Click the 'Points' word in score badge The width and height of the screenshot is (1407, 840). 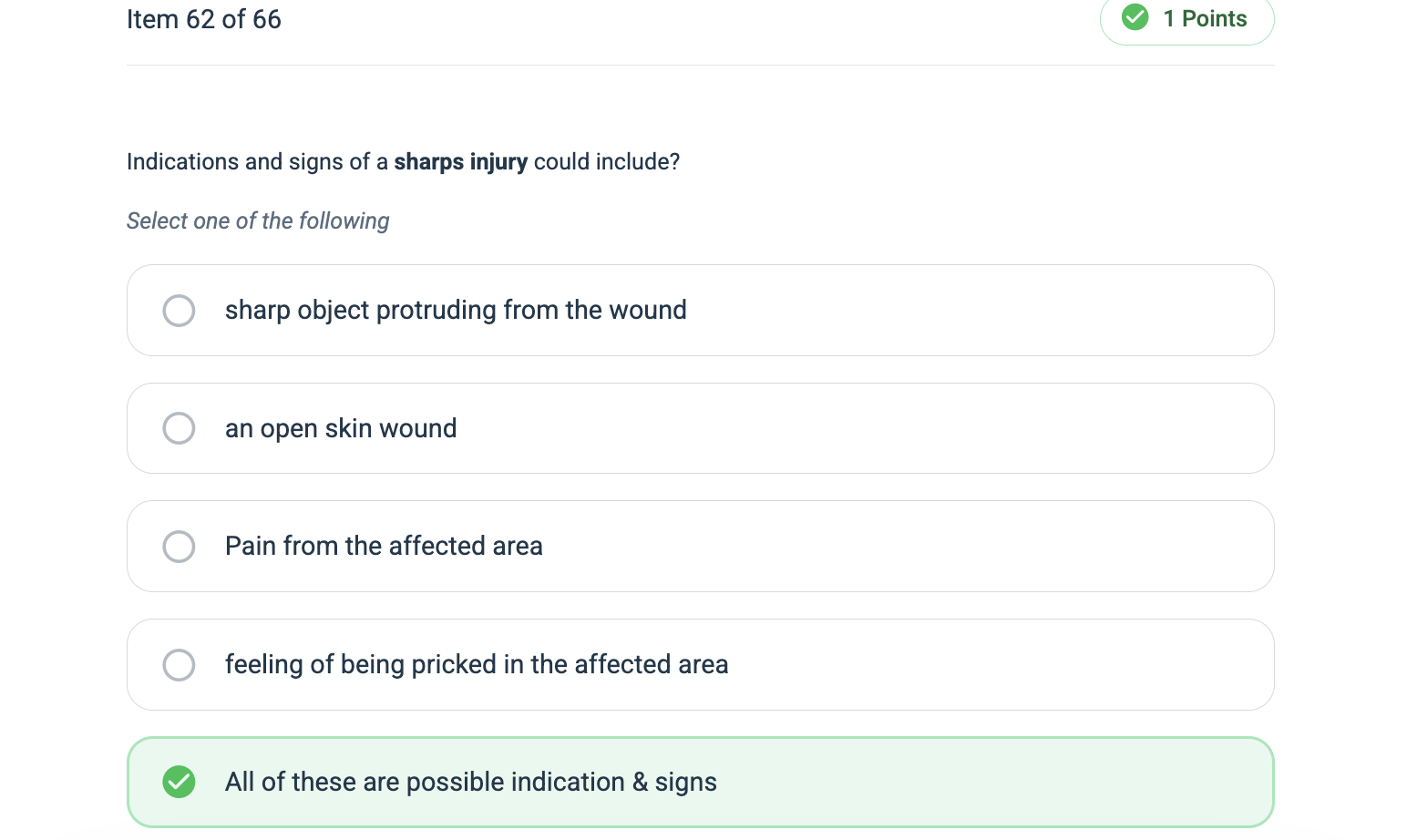[1214, 19]
